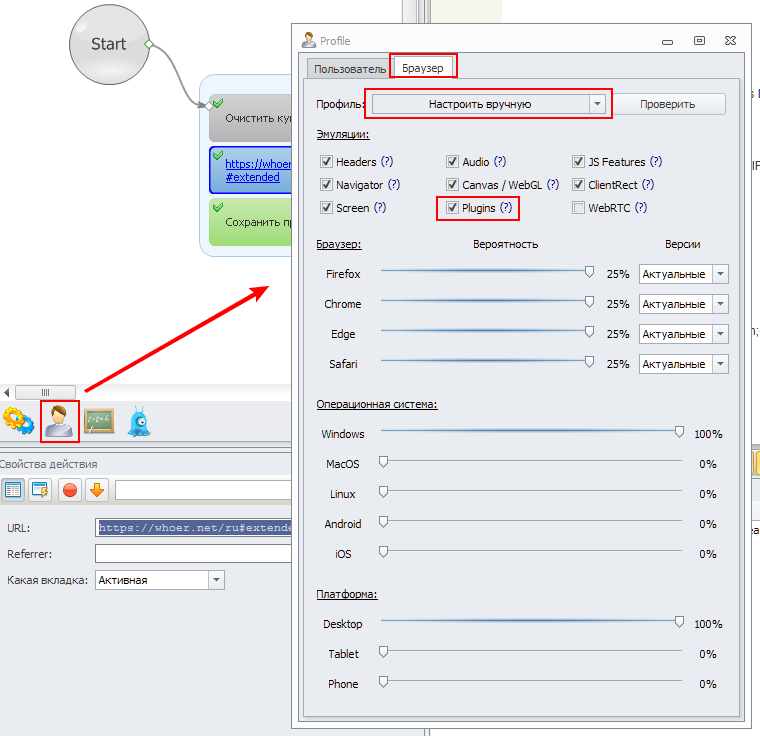This screenshot has width=760, height=736.
Task: Click the JS Features help question mark
Action: [656, 161]
